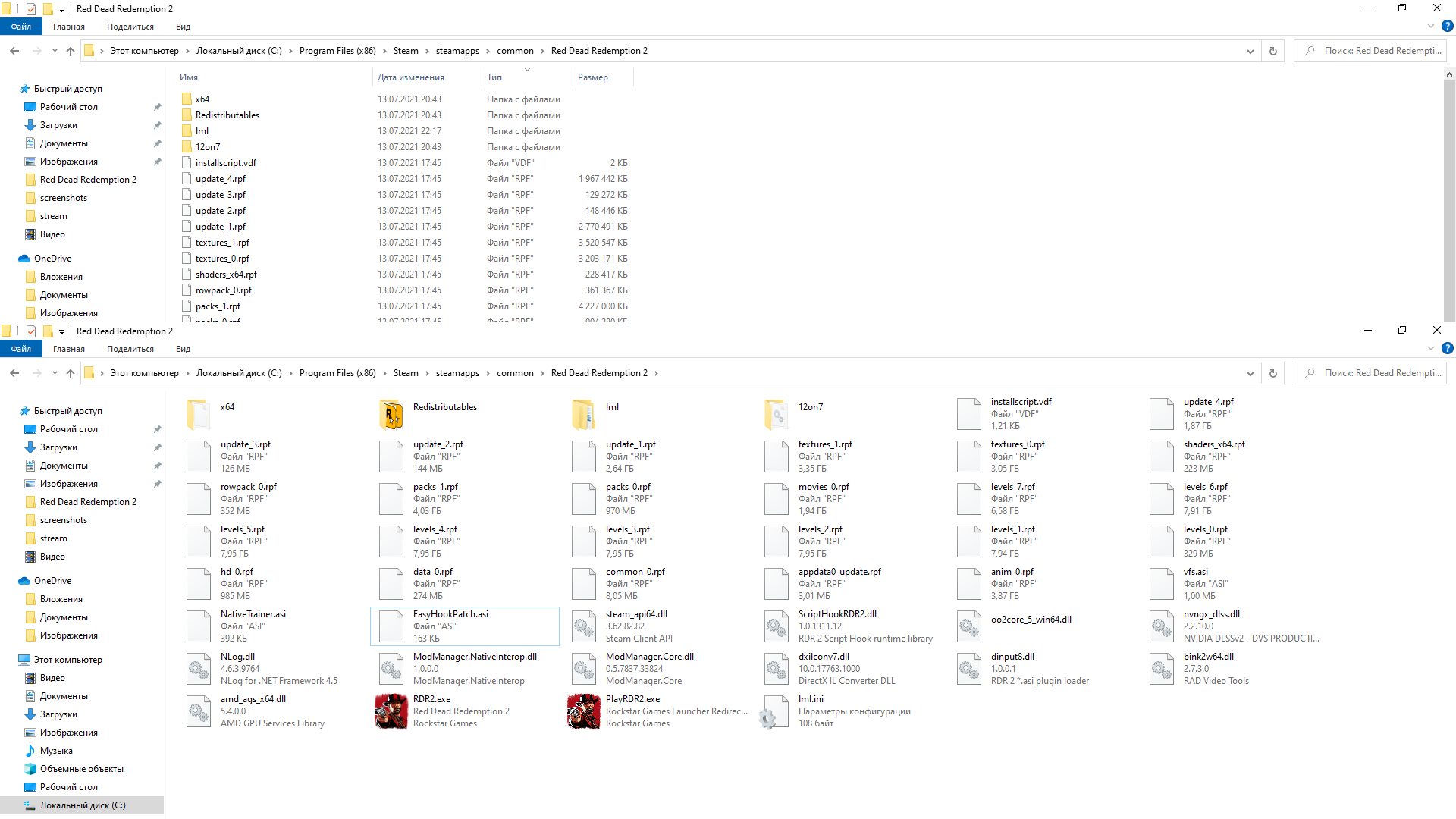This screenshot has height=819, width=1456.
Task: Open the Redistributables folder icon in lower window
Action: point(391,415)
